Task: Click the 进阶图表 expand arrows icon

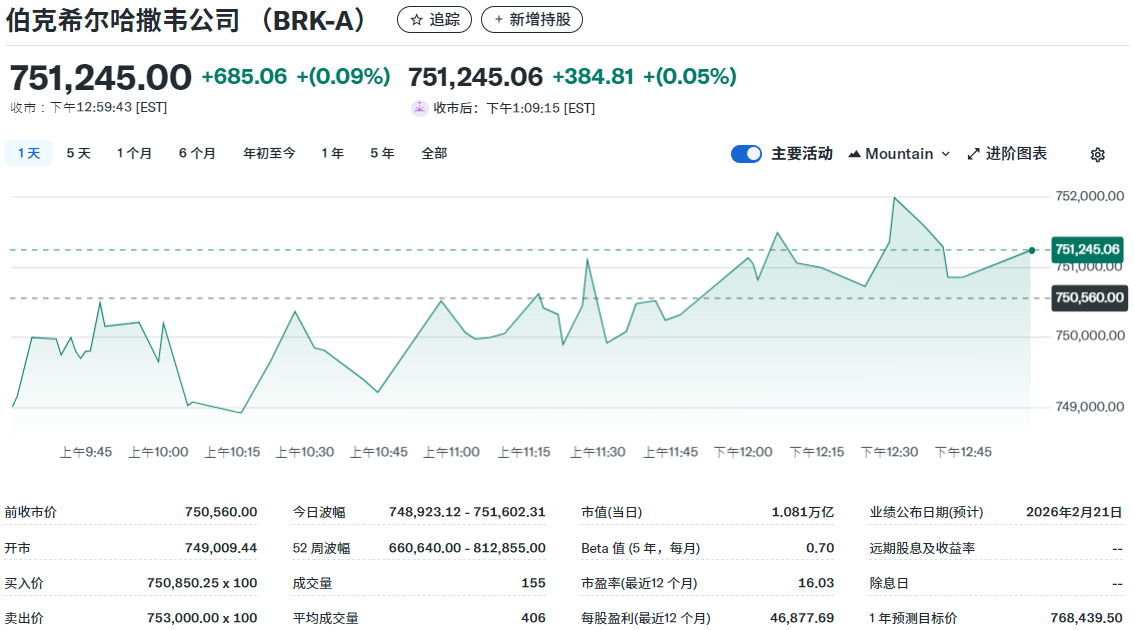Action: point(974,154)
